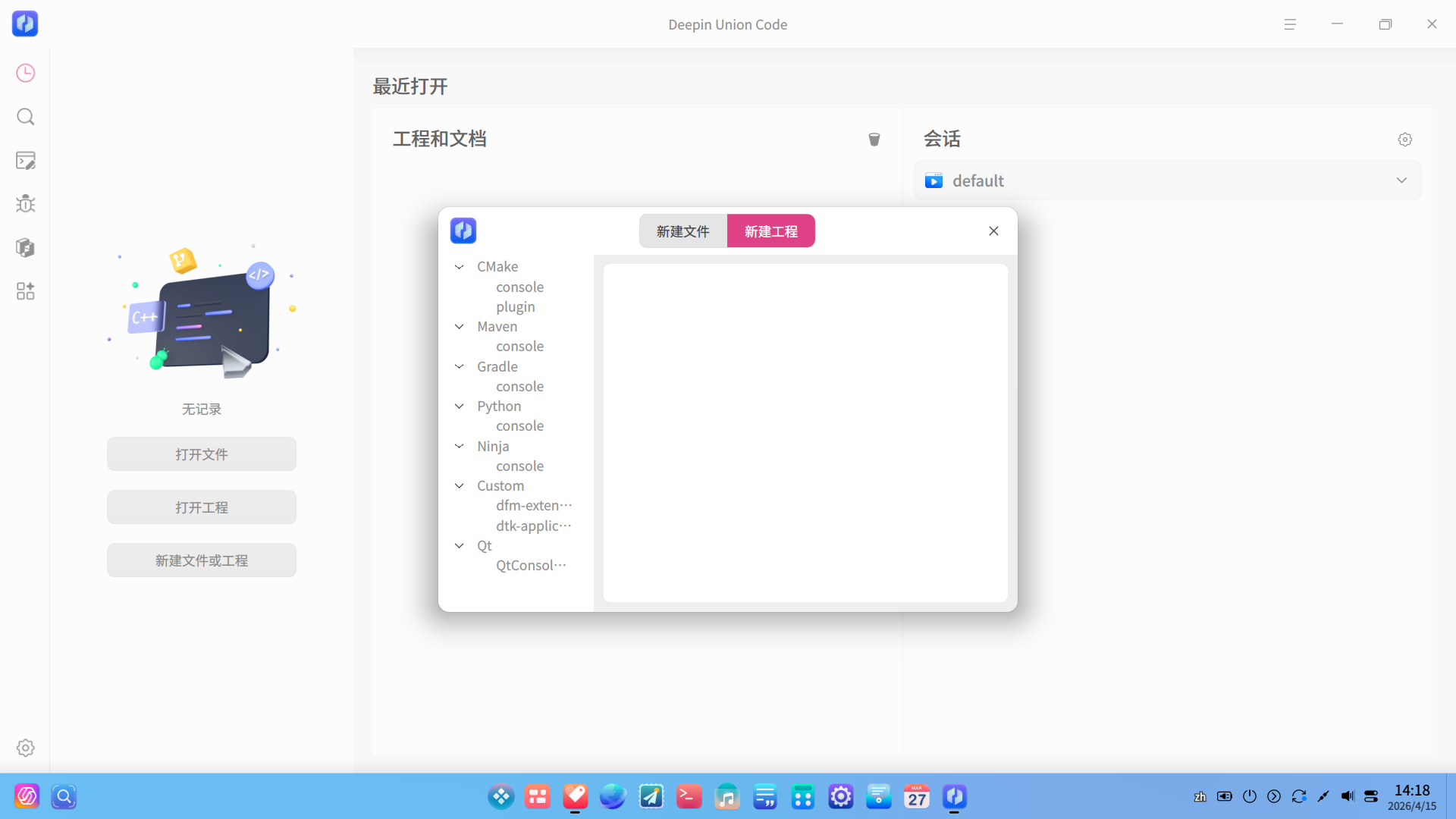Open the Editor workspace icon in sidebar
The image size is (1456, 819).
pyautogui.click(x=25, y=160)
